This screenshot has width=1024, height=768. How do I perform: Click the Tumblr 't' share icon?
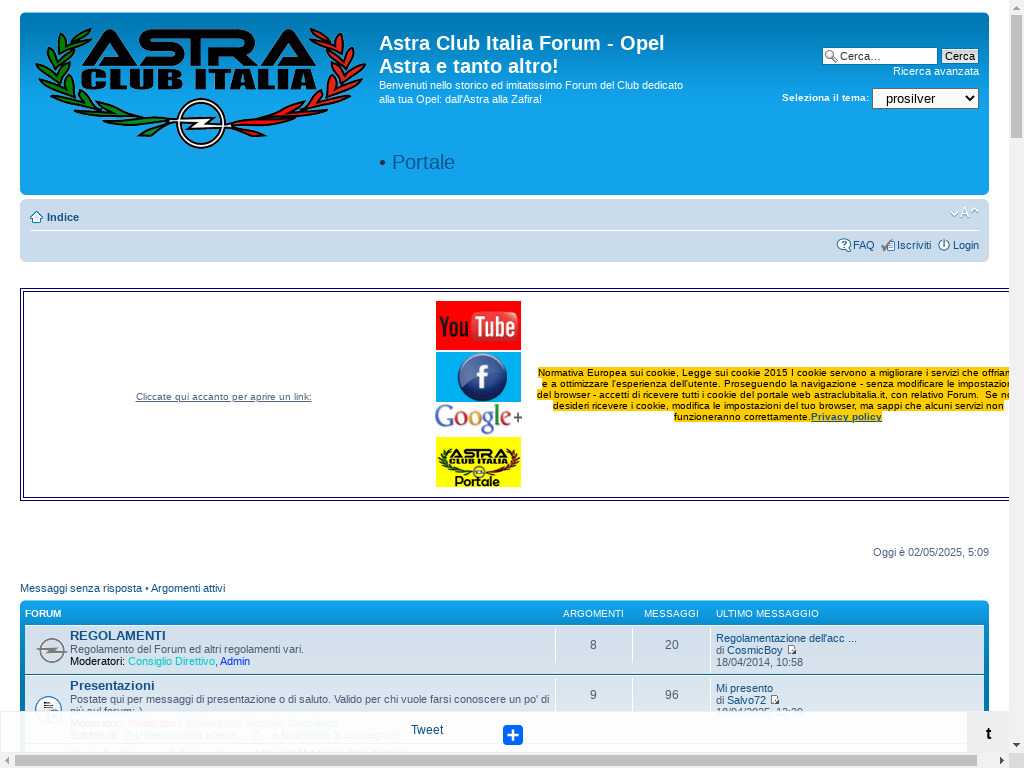(988, 733)
